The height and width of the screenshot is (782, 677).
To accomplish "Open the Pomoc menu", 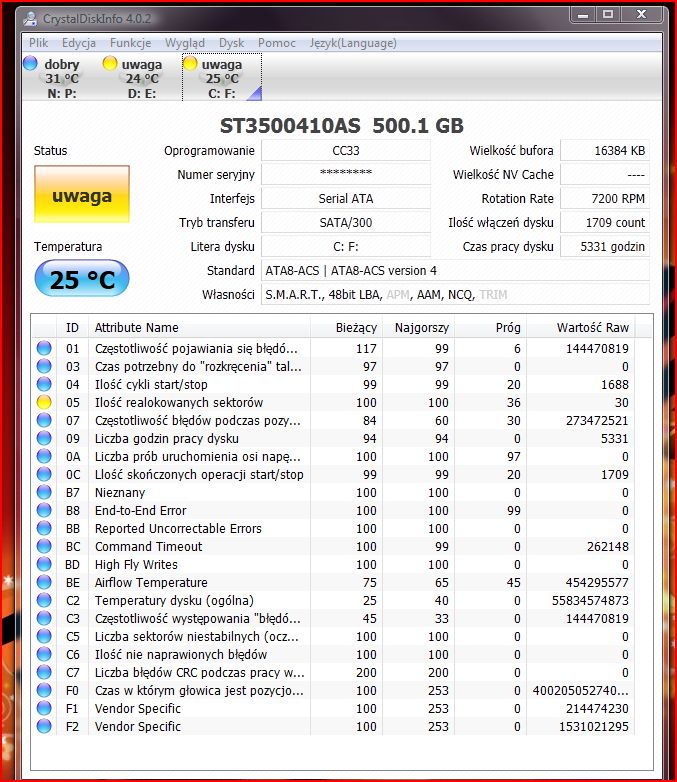I will pos(277,43).
